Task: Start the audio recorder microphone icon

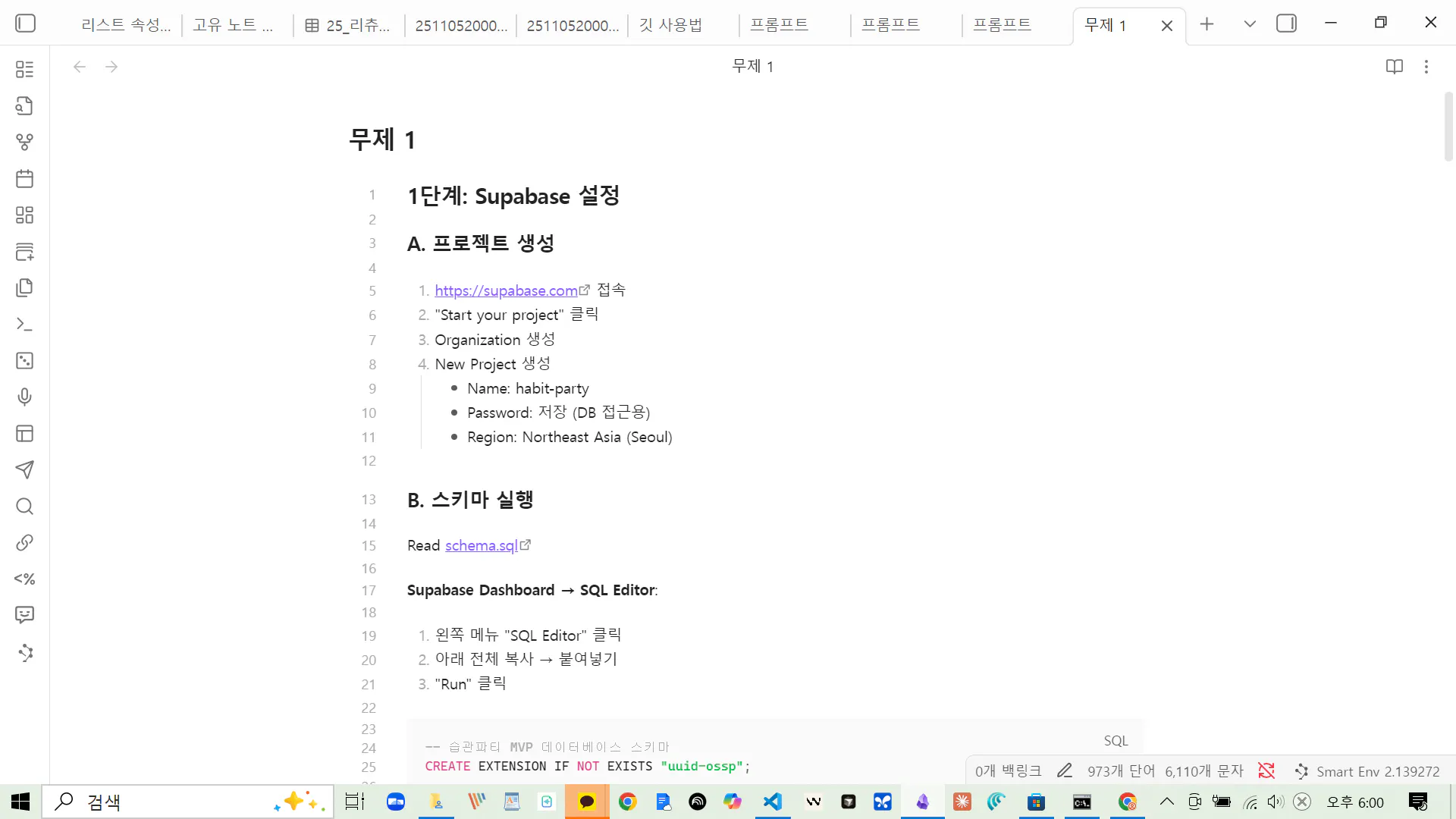Action: (x=24, y=397)
